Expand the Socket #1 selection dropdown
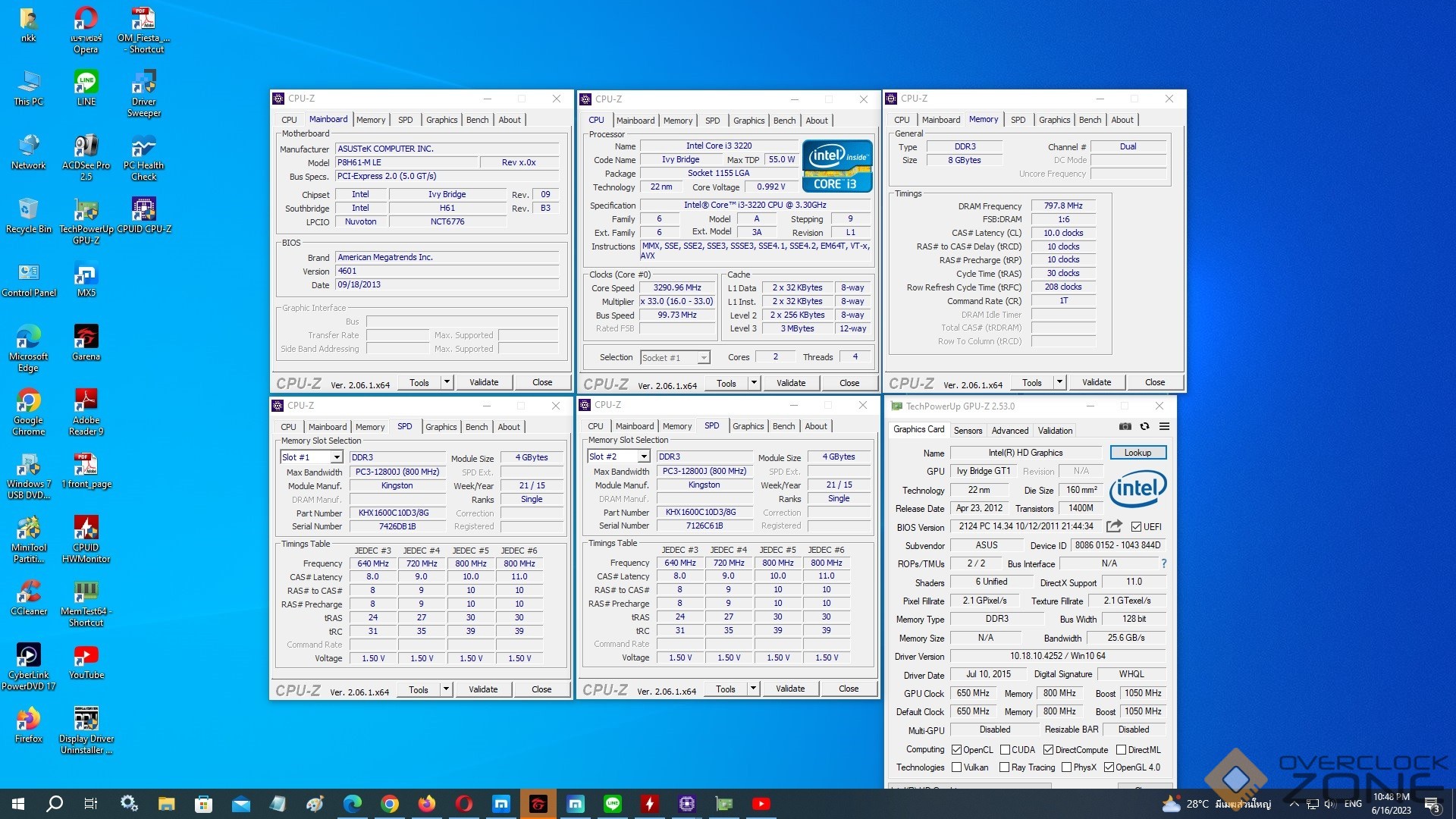This screenshot has width=1456, height=819. [x=703, y=358]
